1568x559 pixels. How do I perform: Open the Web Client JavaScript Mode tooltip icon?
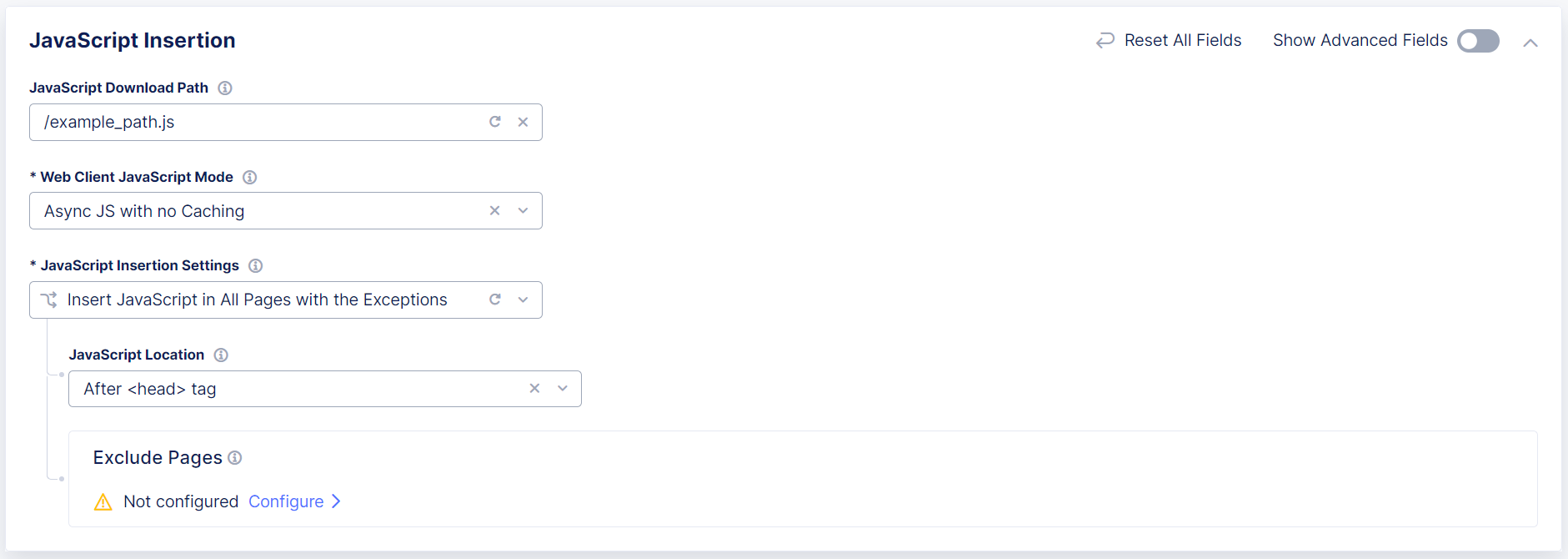[250, 177]
